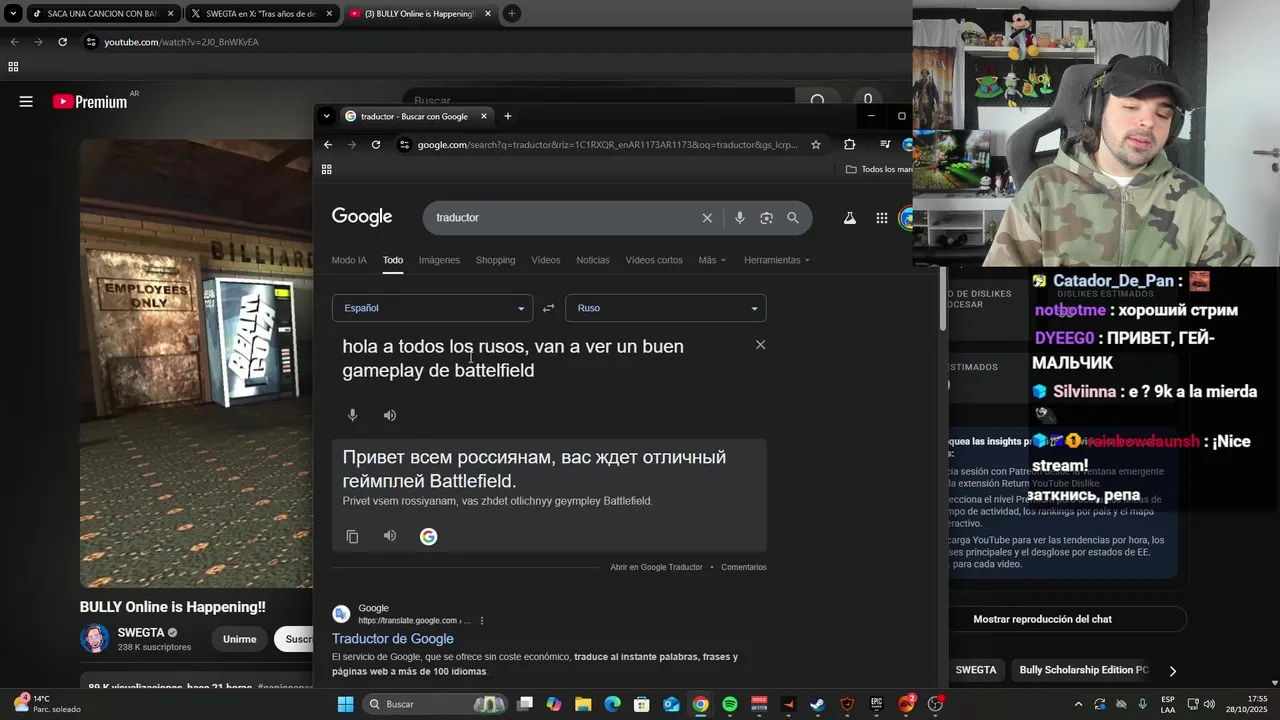Select Bully Scholarship Edition chip

(1084, 670)
